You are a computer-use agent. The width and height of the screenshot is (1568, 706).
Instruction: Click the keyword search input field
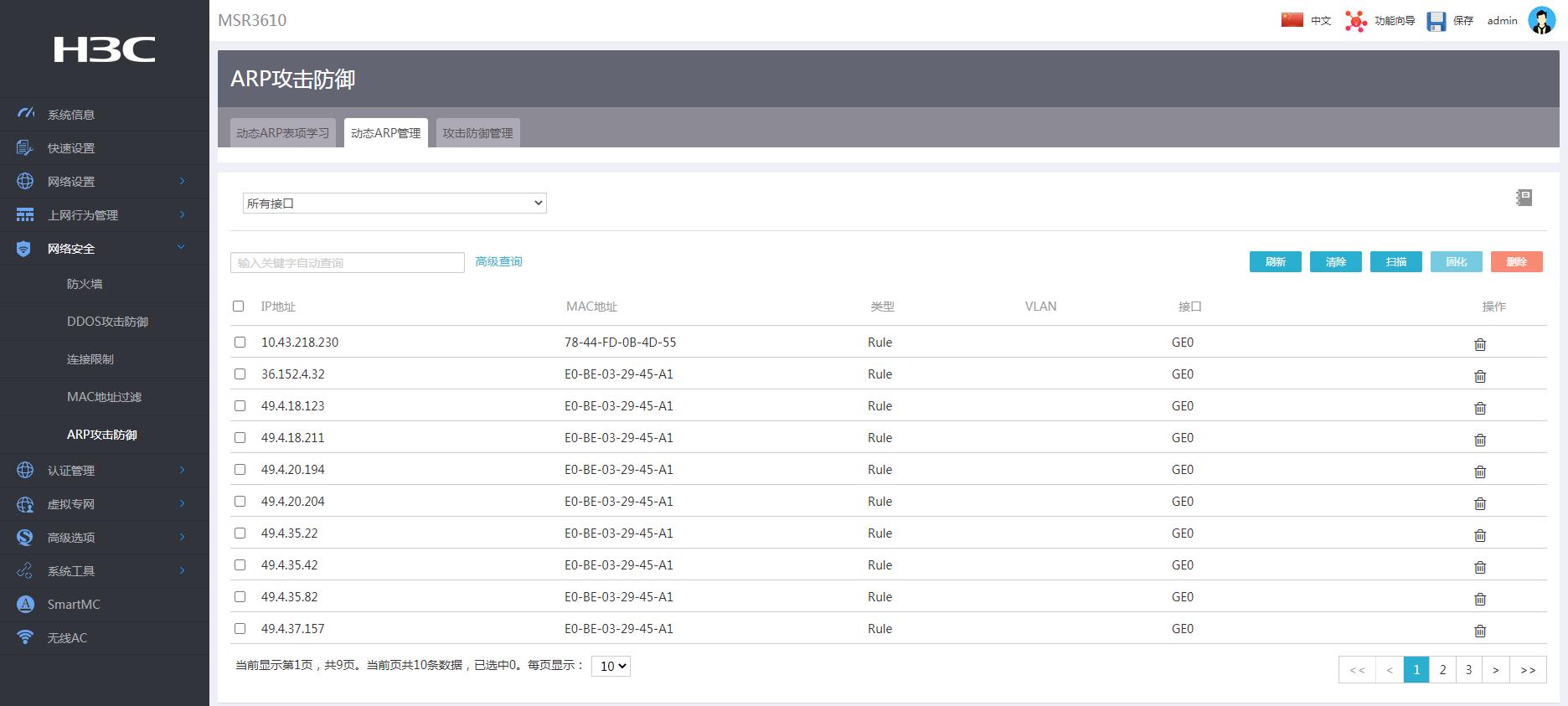(x=348, y=262)
